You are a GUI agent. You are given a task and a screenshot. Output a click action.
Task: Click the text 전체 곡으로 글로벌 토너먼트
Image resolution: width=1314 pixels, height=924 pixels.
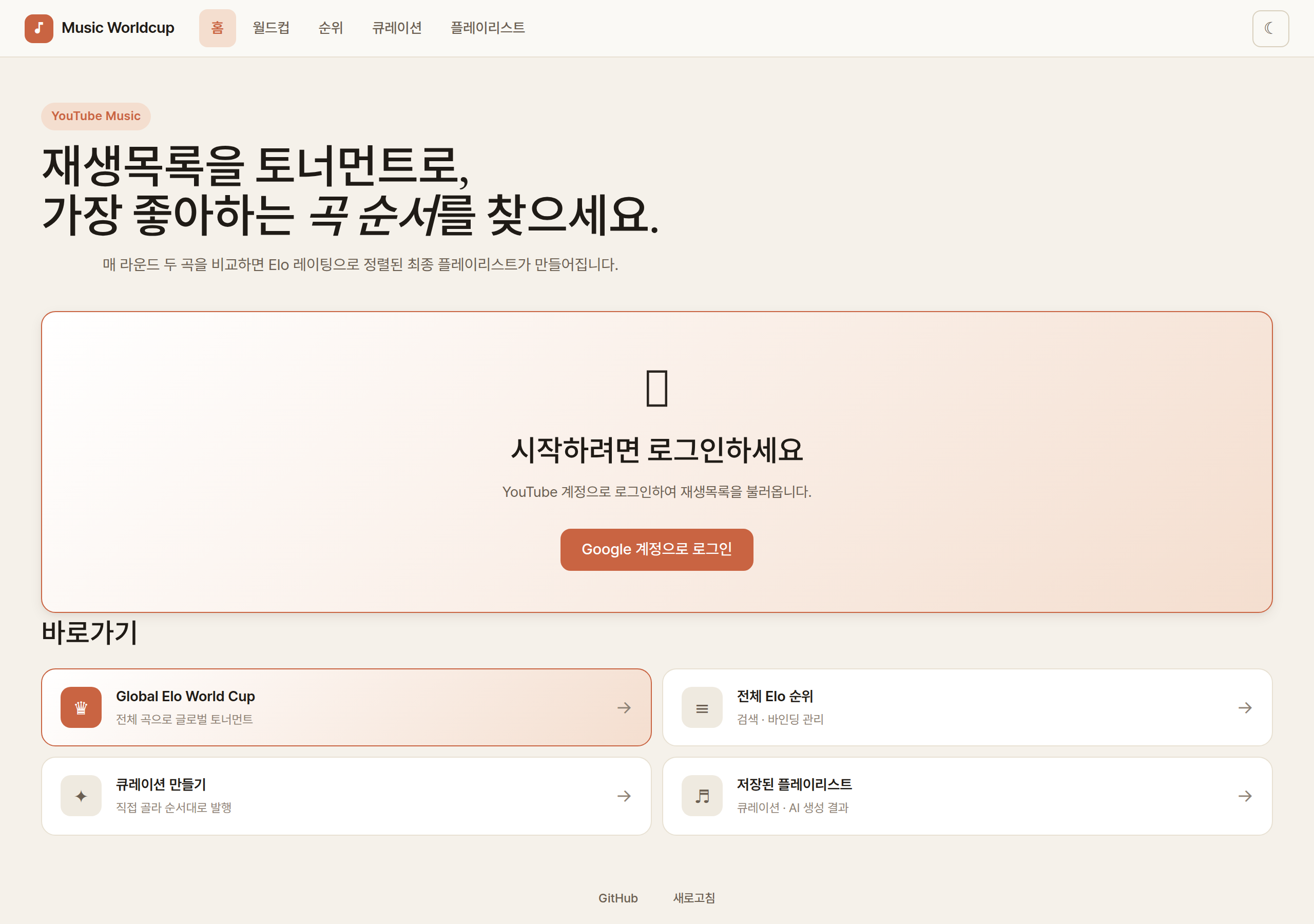[184, 719]
